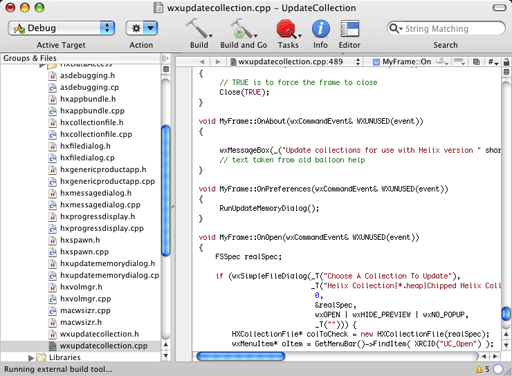Screen dimensions: 512x376
Task: Go back in editor file history
Action: pyautogui.click(x=202, y=62)
